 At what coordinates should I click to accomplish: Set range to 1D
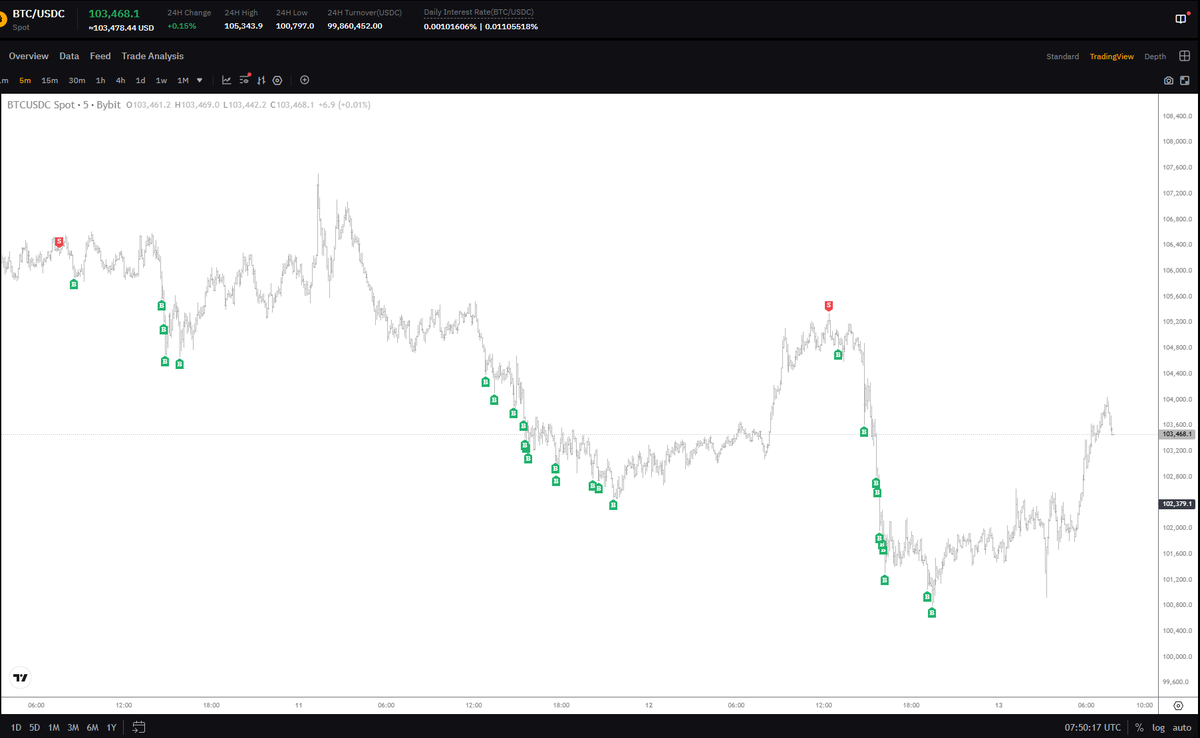coord(16,727)
